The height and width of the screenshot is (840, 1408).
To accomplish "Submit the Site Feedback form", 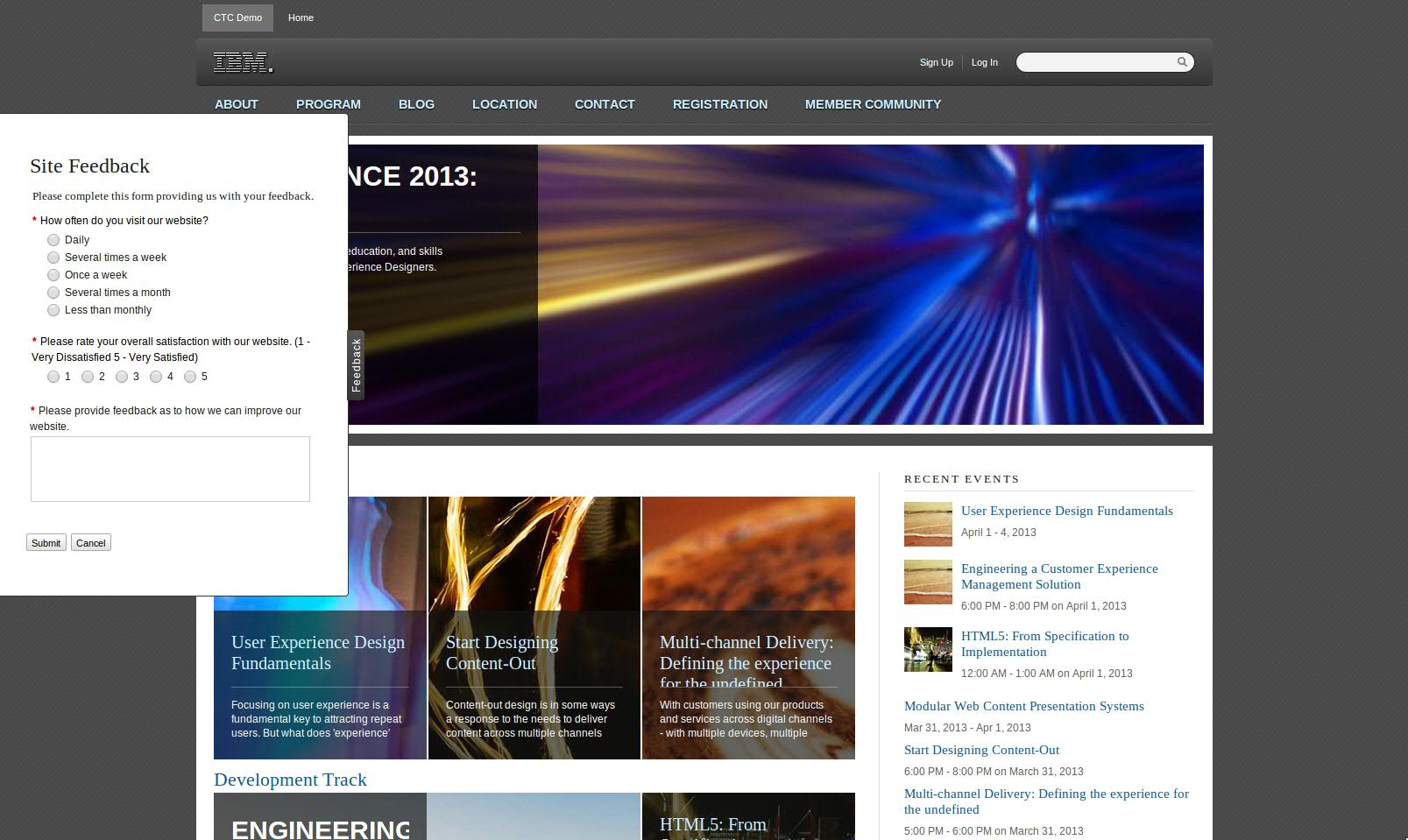I will tap(46, 543).
